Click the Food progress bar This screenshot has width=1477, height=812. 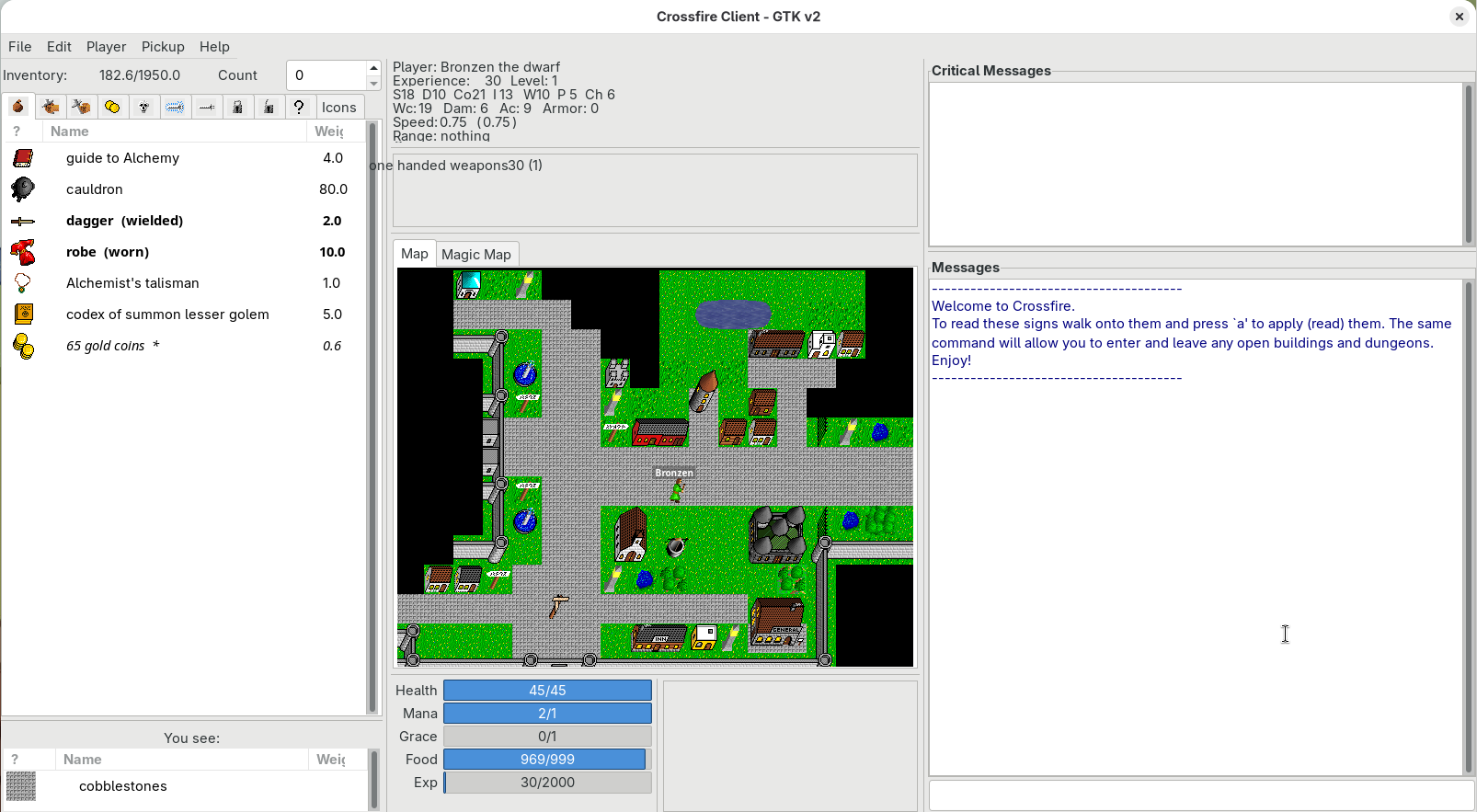pos(547,760)
